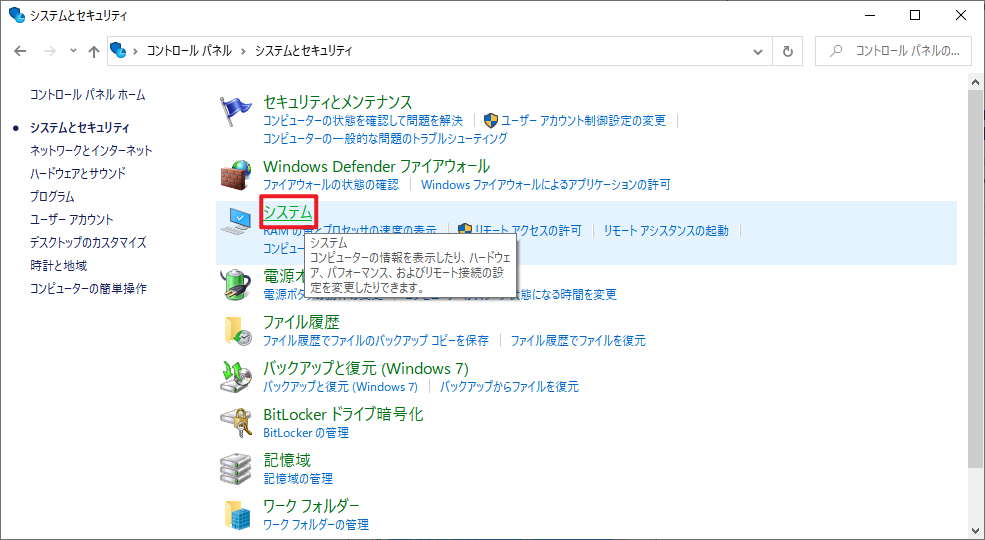The height and width of the screenshot is (540, 985).
Task: Click the scrollbar down arrow
Action: [x=976, y=531]
